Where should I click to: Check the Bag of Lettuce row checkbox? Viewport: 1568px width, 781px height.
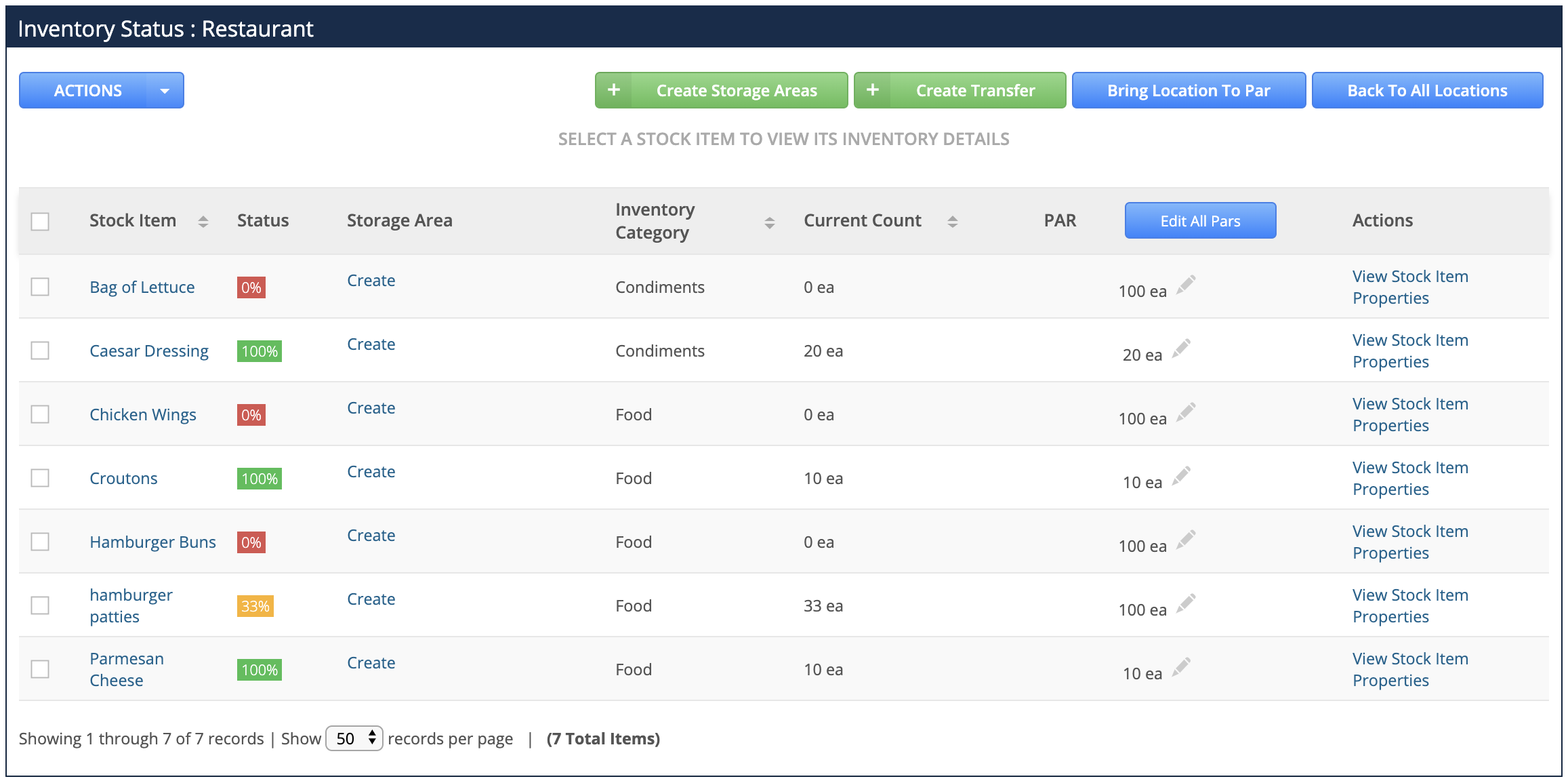click(40, 287)
